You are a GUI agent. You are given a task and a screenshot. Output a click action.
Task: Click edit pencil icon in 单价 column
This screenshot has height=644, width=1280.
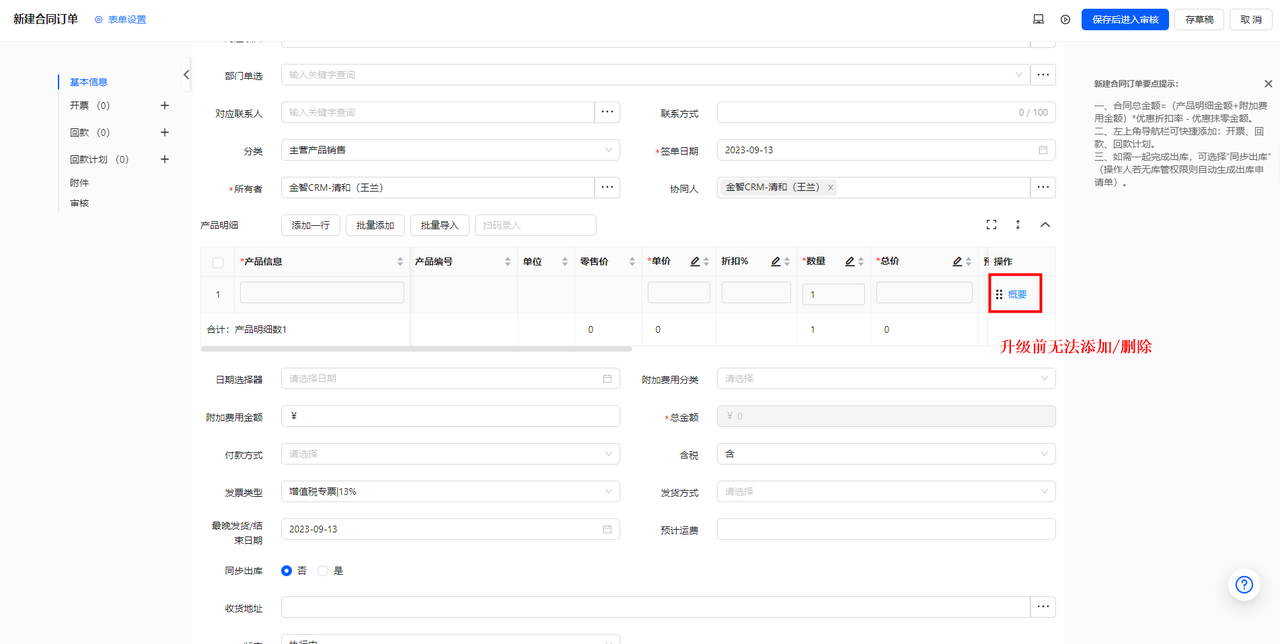695,261
